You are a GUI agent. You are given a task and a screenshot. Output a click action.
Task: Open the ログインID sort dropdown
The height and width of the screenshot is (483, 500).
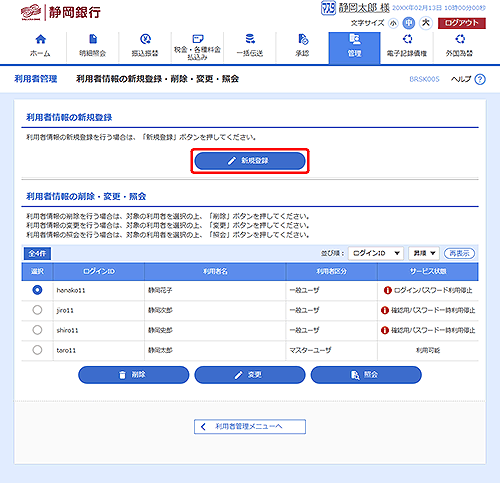pos(376,253)
